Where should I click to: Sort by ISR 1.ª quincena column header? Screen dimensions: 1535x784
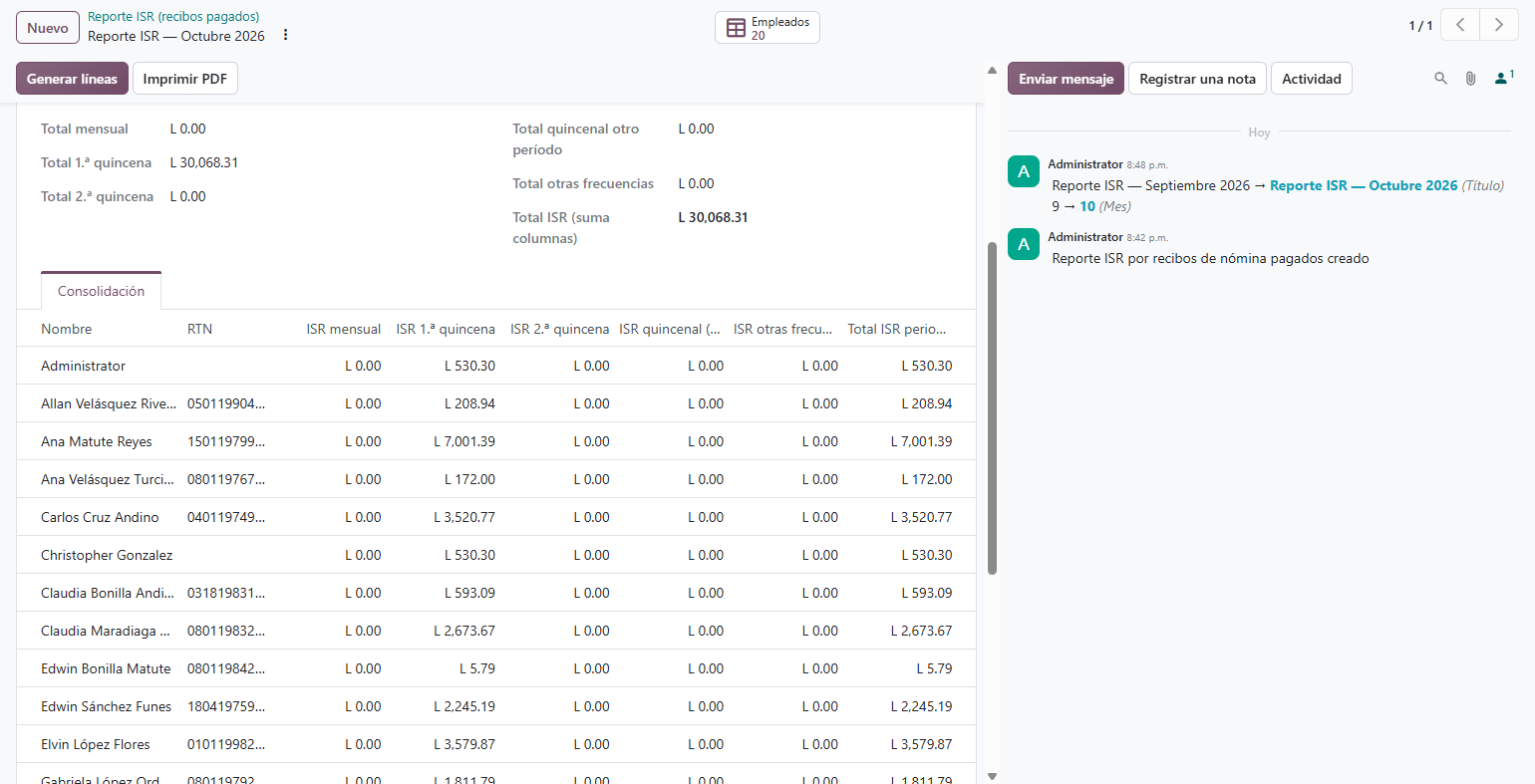tap(446, 329)
